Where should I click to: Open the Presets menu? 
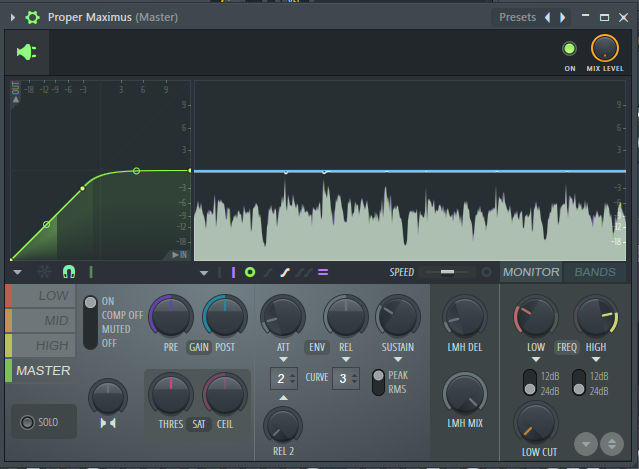[x=517, y=18]
